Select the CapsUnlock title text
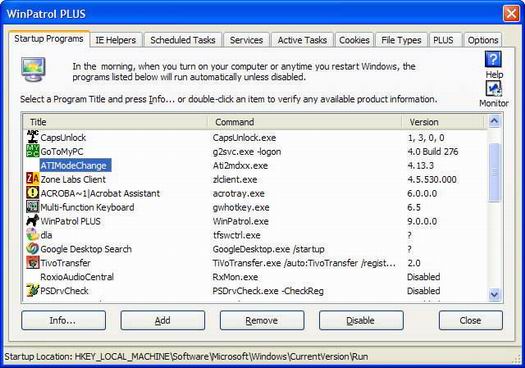Screen dimensions: 525x368 [63, 138]
